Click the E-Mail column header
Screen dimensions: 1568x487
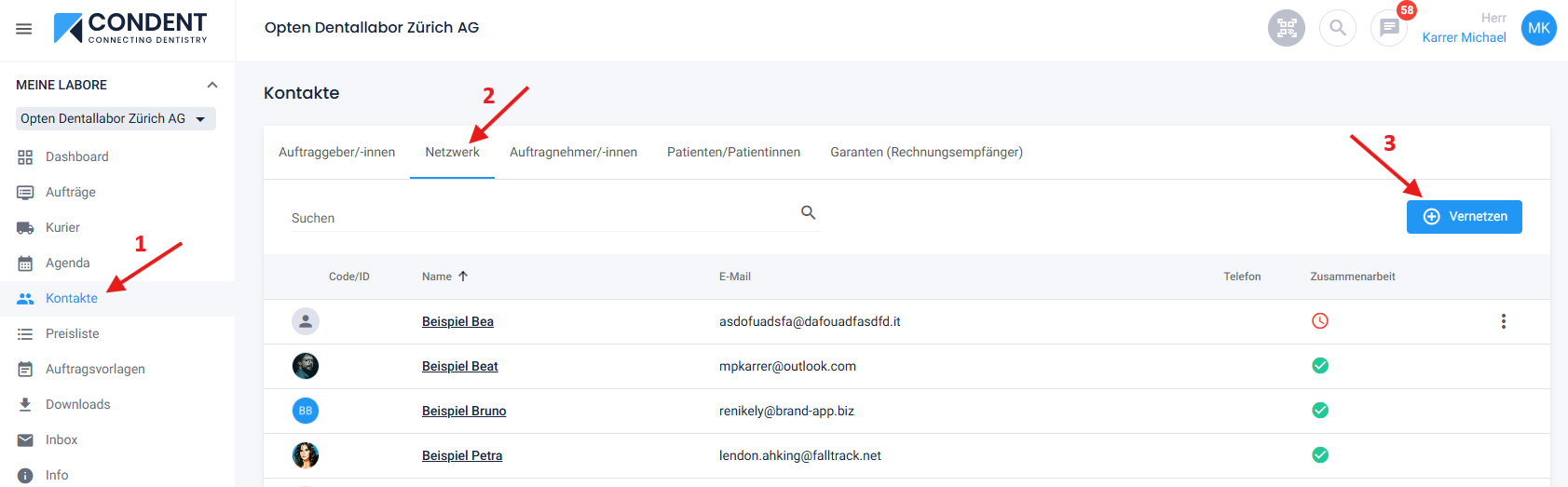click(x=735, y=277)
